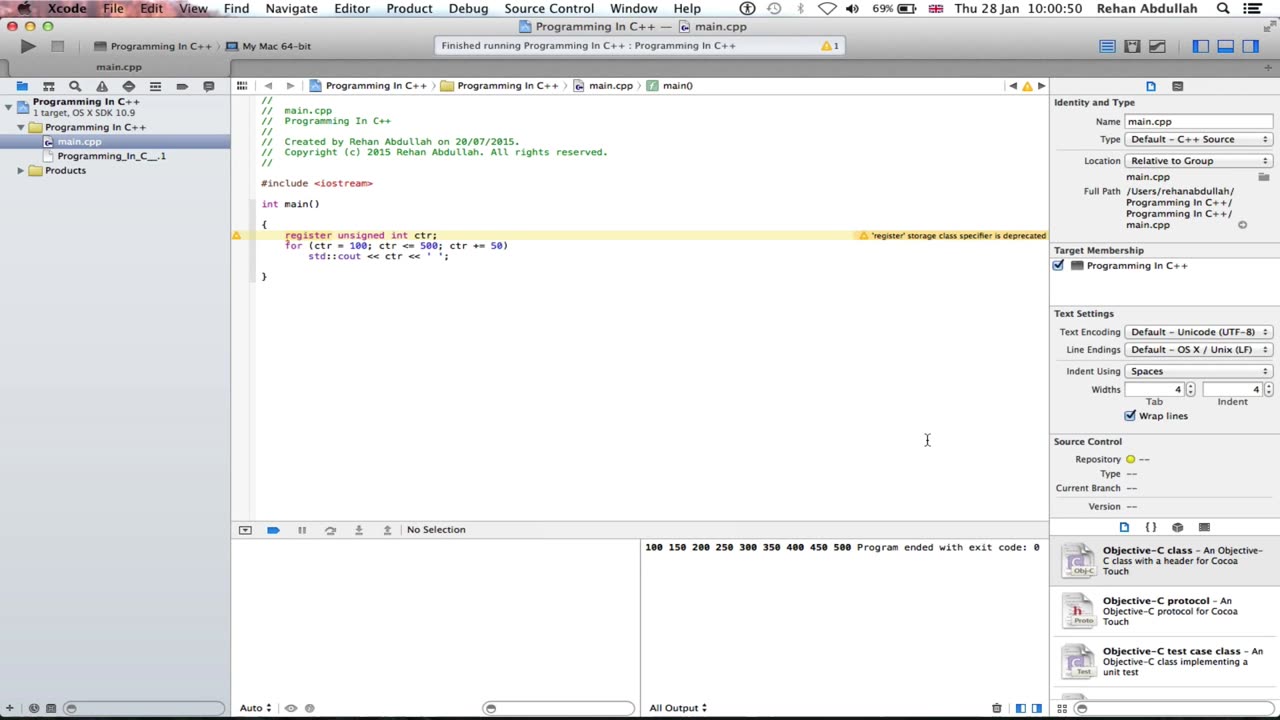The width and height of the screenshot is (1280, 720).
Task: Step over in debug bar
Action: pyautogui.click(x=330, y=530)
